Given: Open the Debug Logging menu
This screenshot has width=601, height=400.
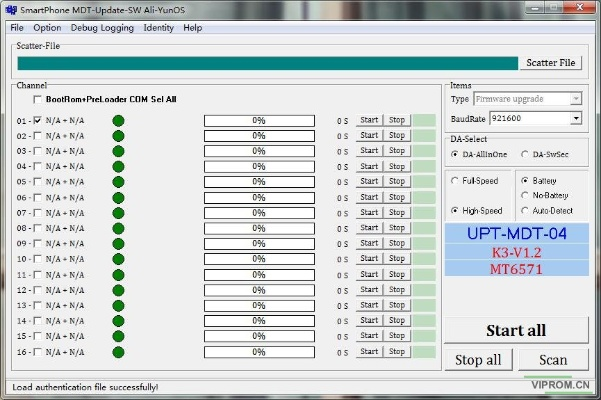Looking at the screenshot, I should coord(102,28).
